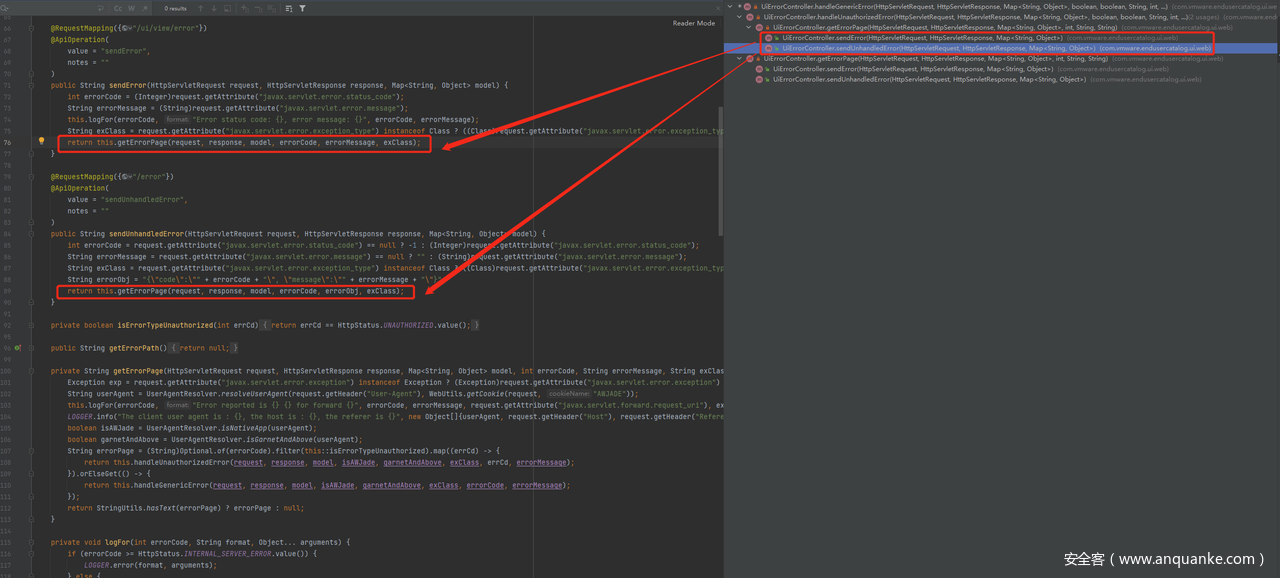This screenshot has height=578, width=1280.
Task: Go to next search occurrence arrow
Action: click(x=216, y=8)
